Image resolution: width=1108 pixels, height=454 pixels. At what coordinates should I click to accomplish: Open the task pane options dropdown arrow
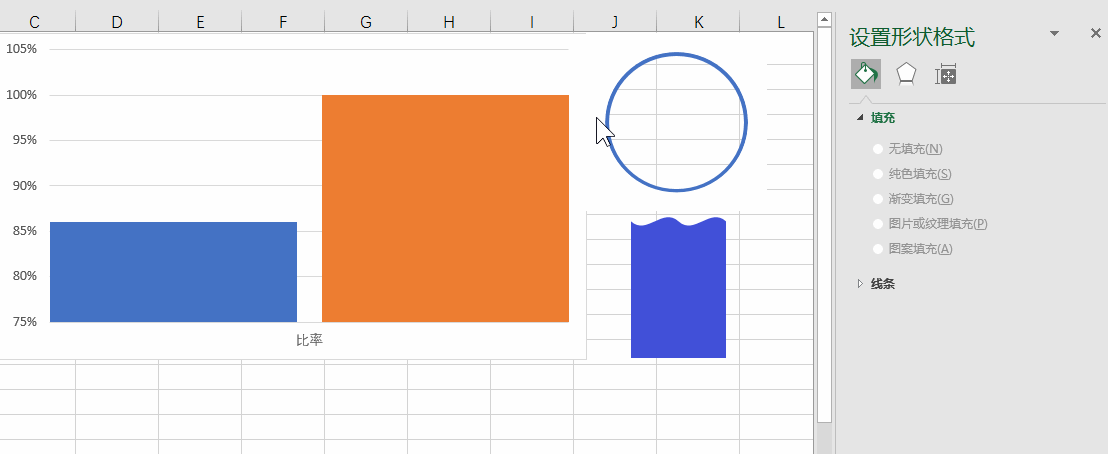(x=1054, y=33)
